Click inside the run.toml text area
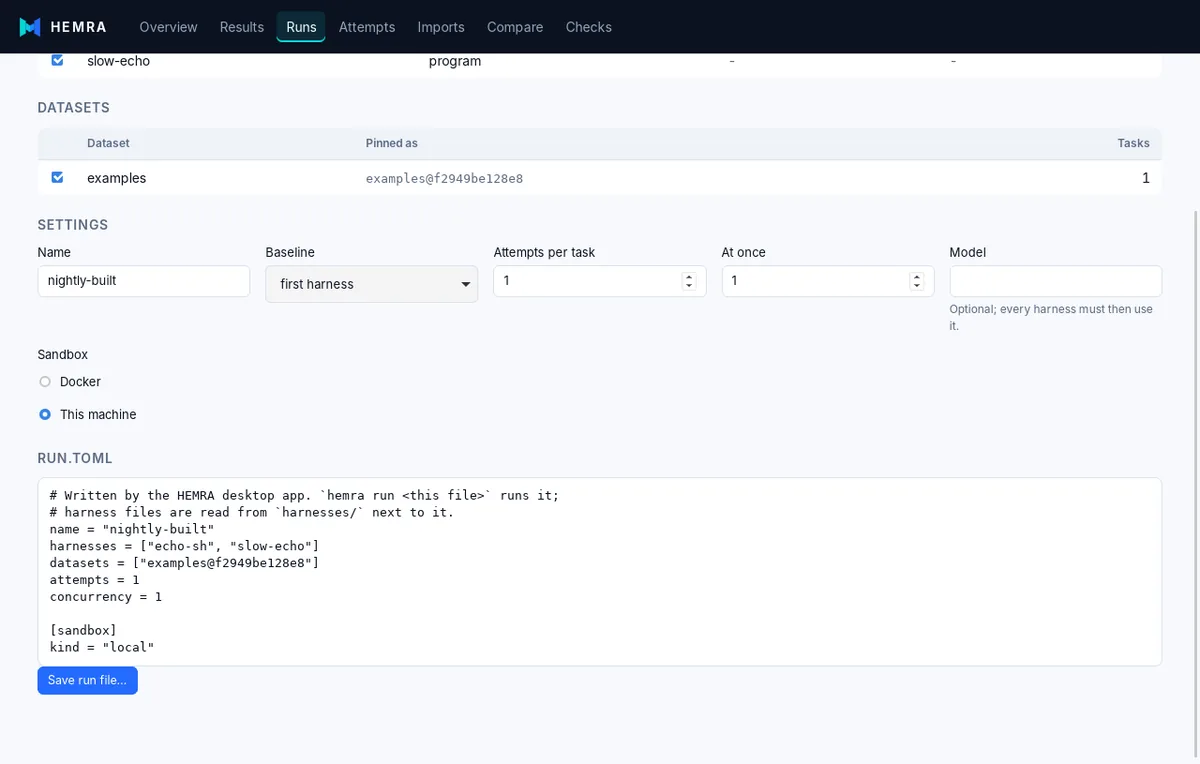 [x=600, y=572]
